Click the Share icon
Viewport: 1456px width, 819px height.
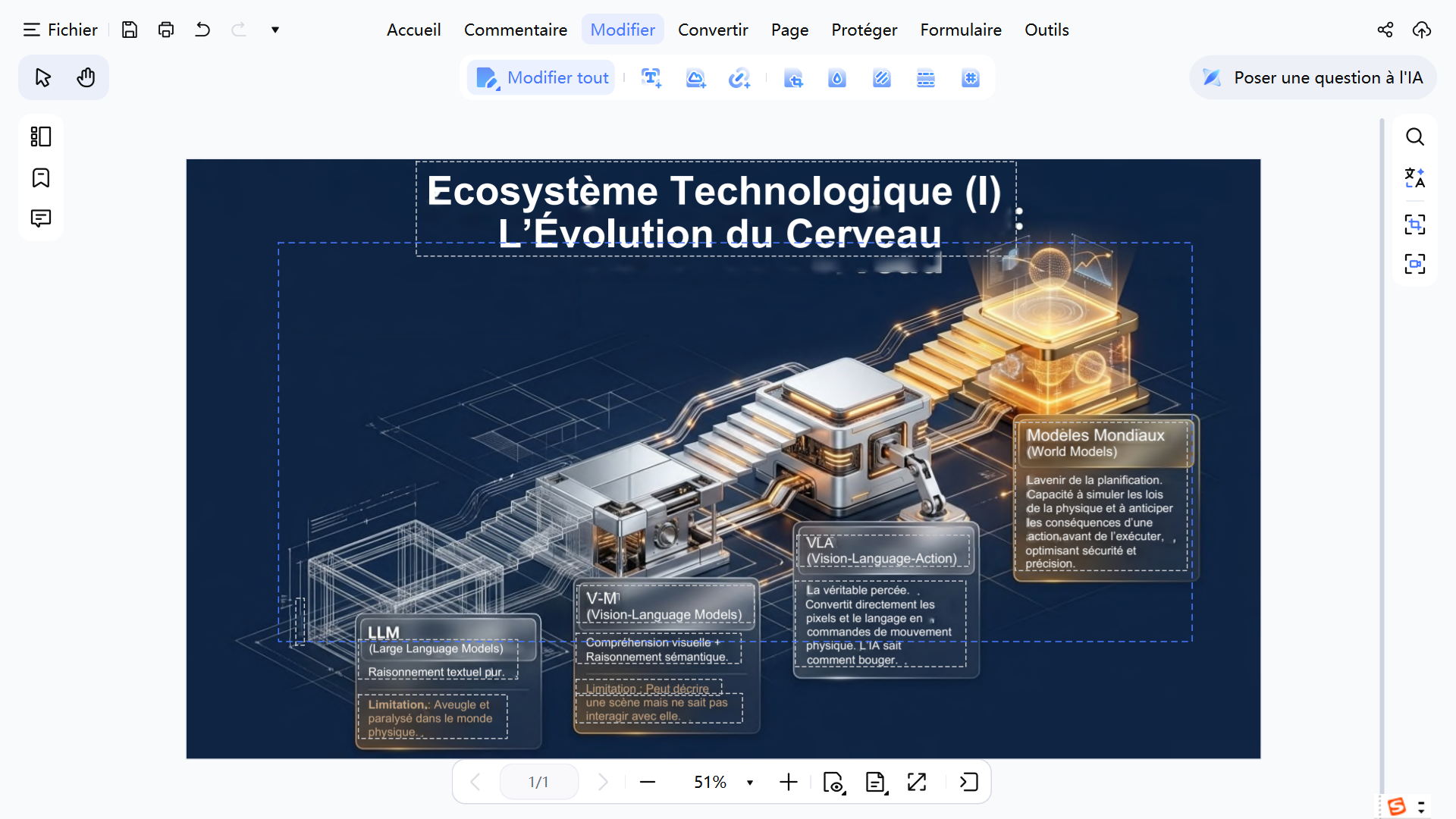pyautogui.click(x=1385, y=30)
